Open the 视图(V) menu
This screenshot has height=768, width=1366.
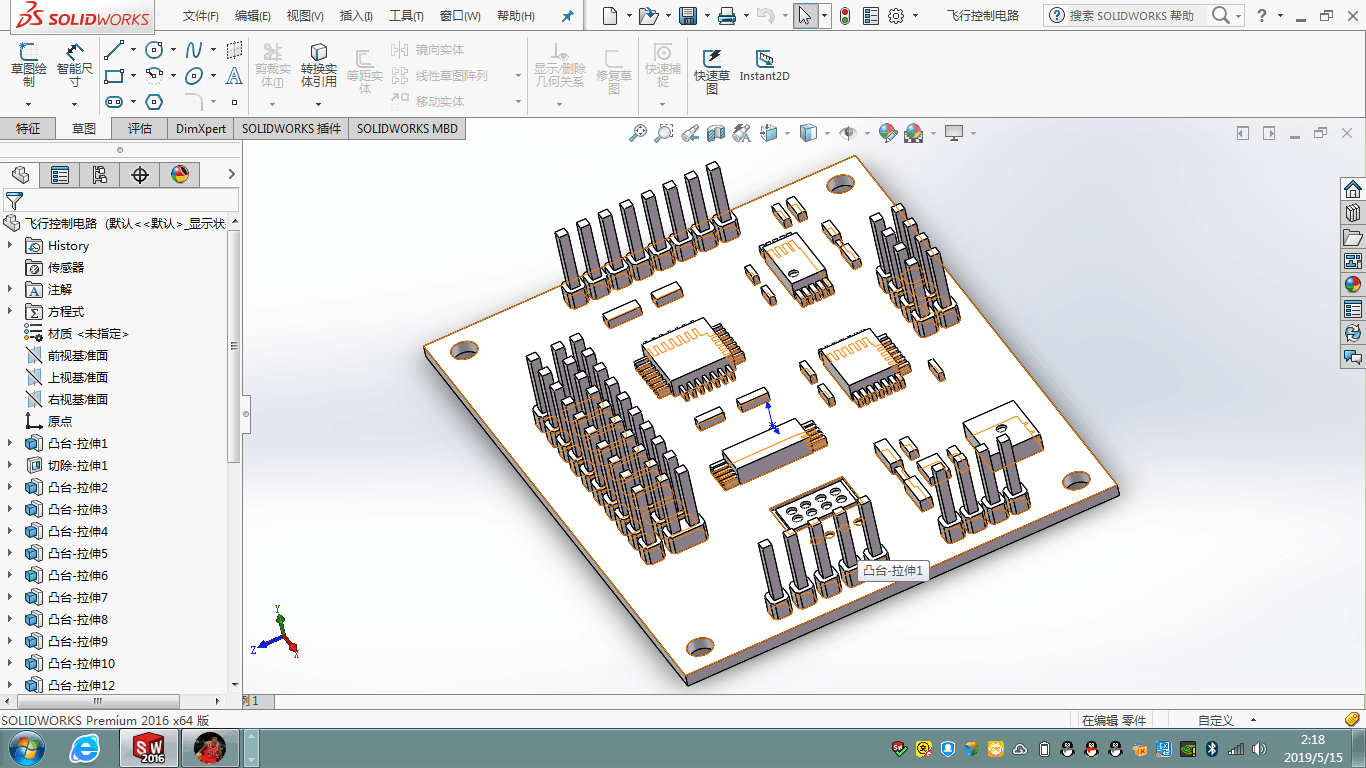point(305,16)
